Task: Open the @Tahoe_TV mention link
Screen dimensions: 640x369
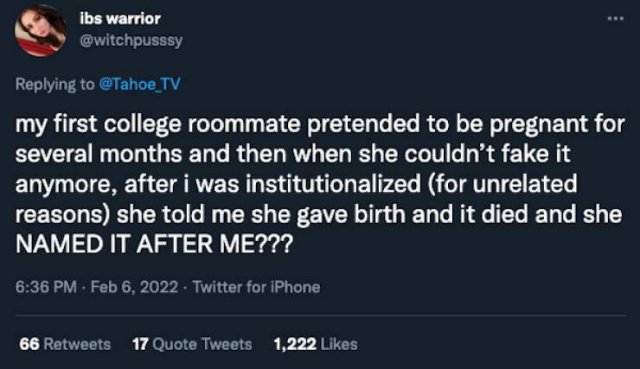Action: coord(140,84)
